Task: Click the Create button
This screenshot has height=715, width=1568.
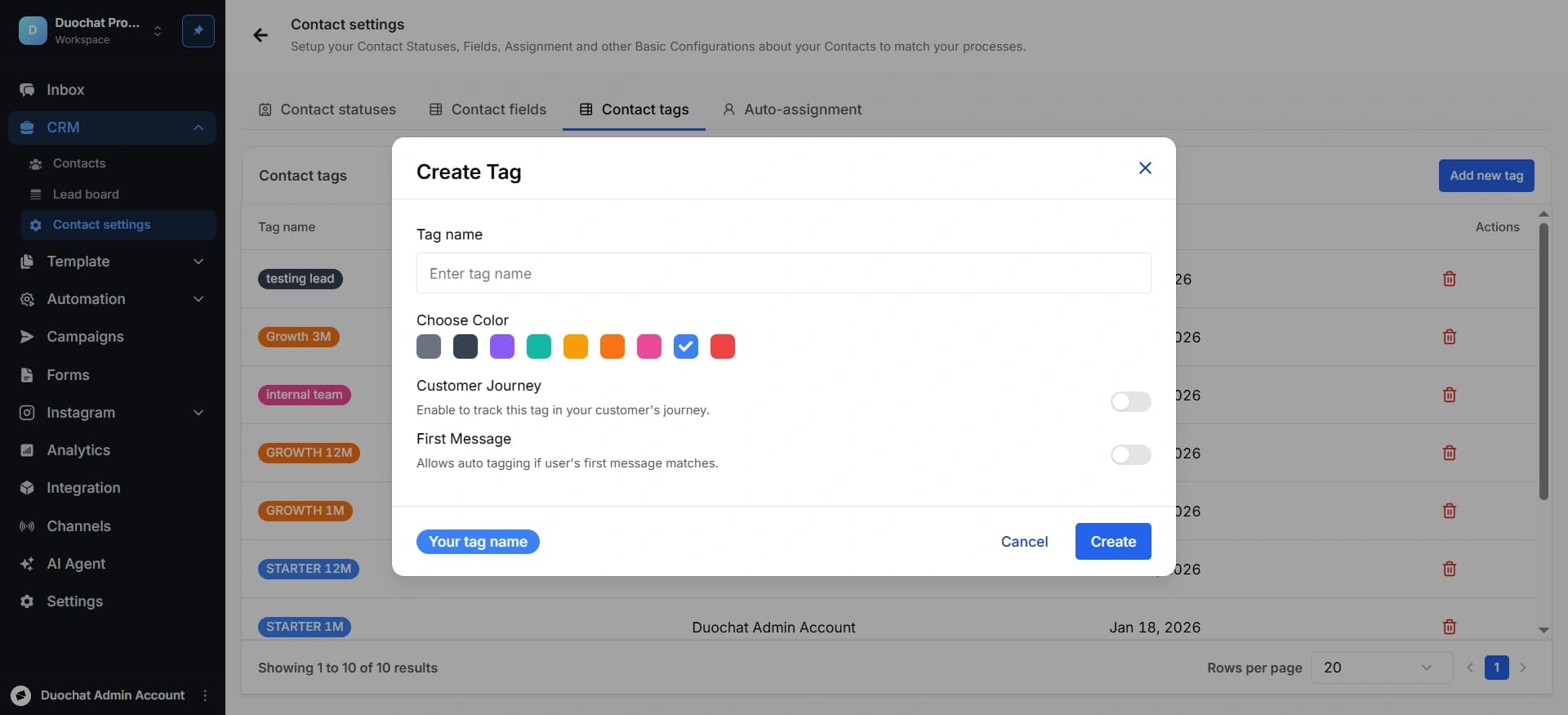Action: (x=1113, y=542)
